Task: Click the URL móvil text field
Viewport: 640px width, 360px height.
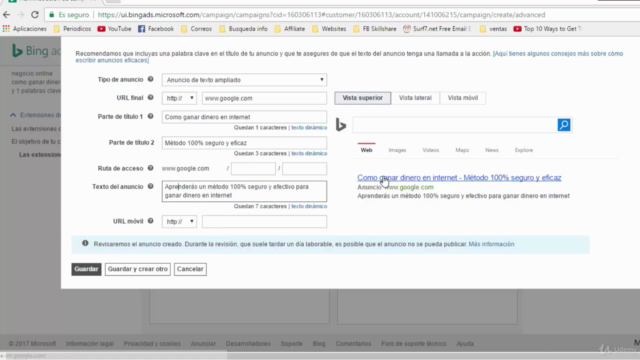Action: (x=264, y=221)
